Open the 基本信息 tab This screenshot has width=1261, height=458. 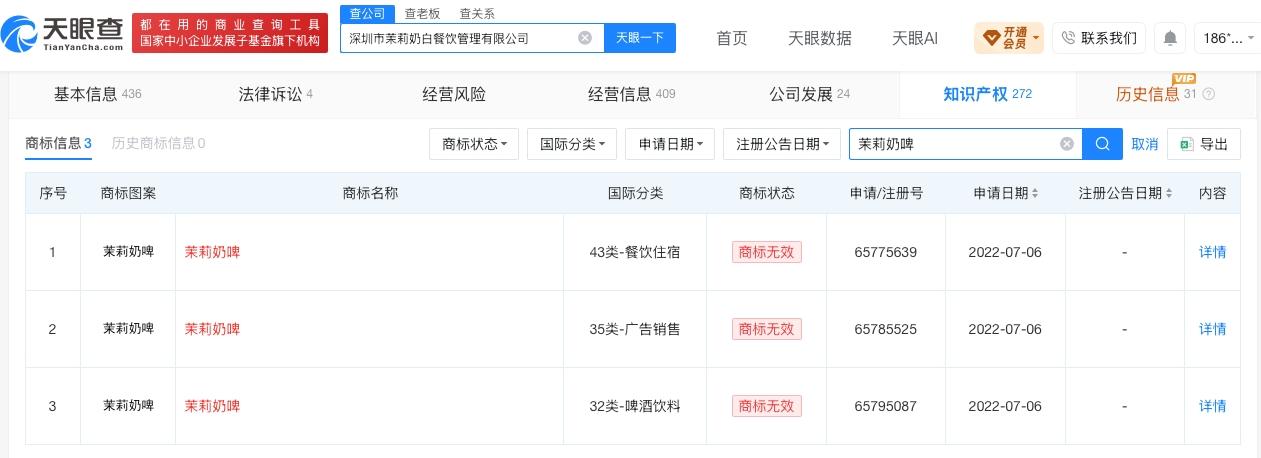pos(97,94)
